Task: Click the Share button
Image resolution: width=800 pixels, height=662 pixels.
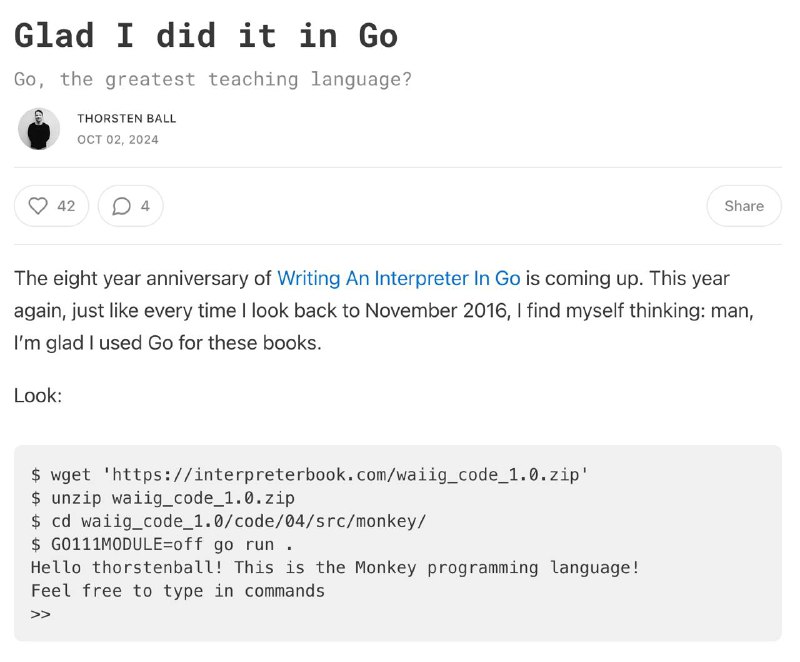Action: coord(744,206)
